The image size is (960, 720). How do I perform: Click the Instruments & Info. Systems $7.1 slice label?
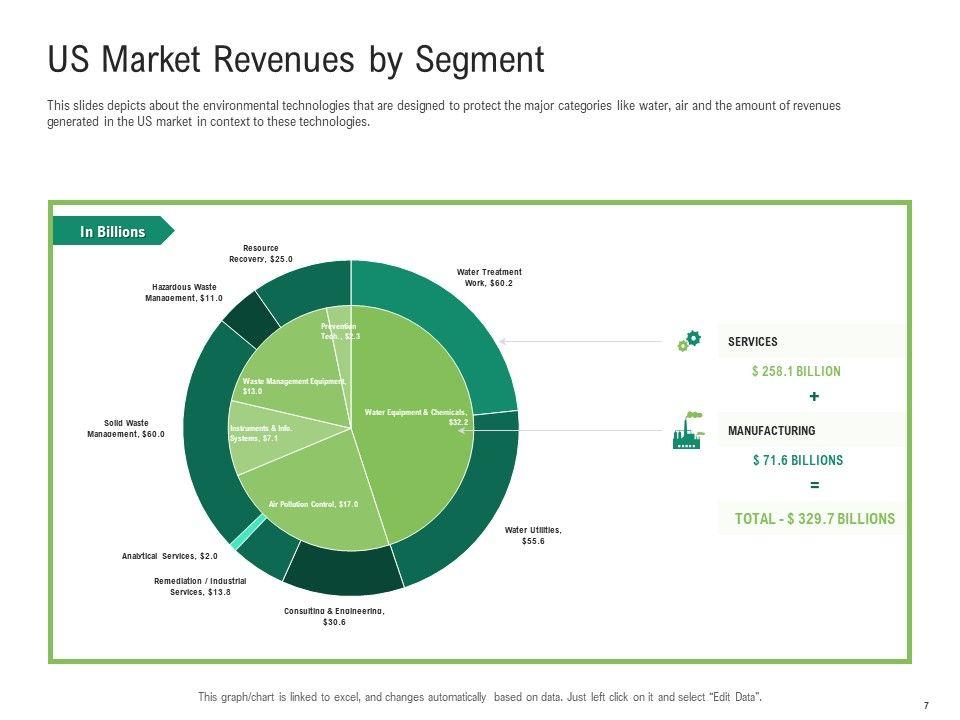point(261,433)
